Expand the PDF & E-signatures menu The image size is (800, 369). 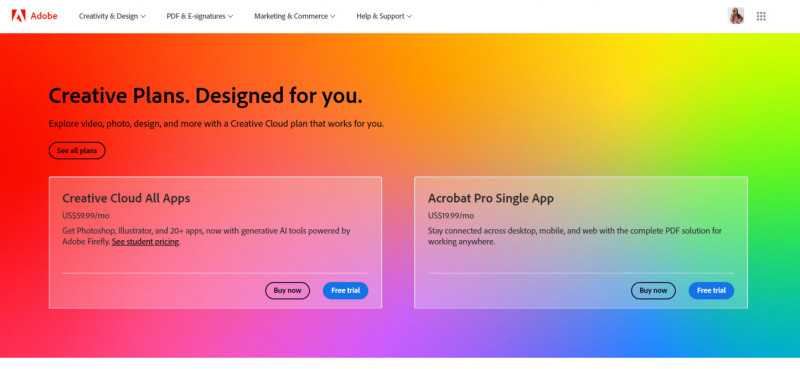[x=199, y=16]
